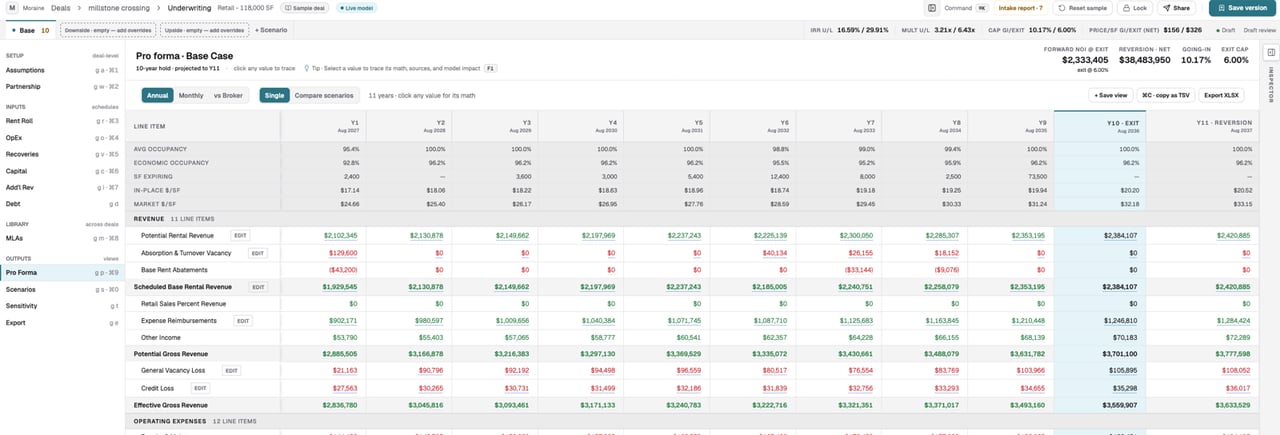
Task: Lock the model with Lock button
Action: 1134,7
